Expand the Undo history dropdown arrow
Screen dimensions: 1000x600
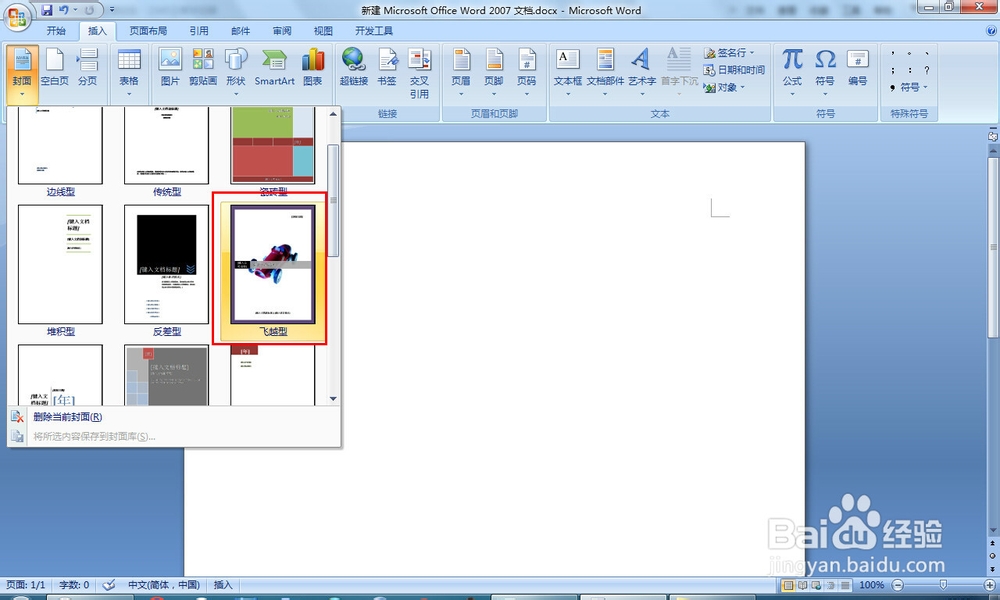tap(75, 10)
